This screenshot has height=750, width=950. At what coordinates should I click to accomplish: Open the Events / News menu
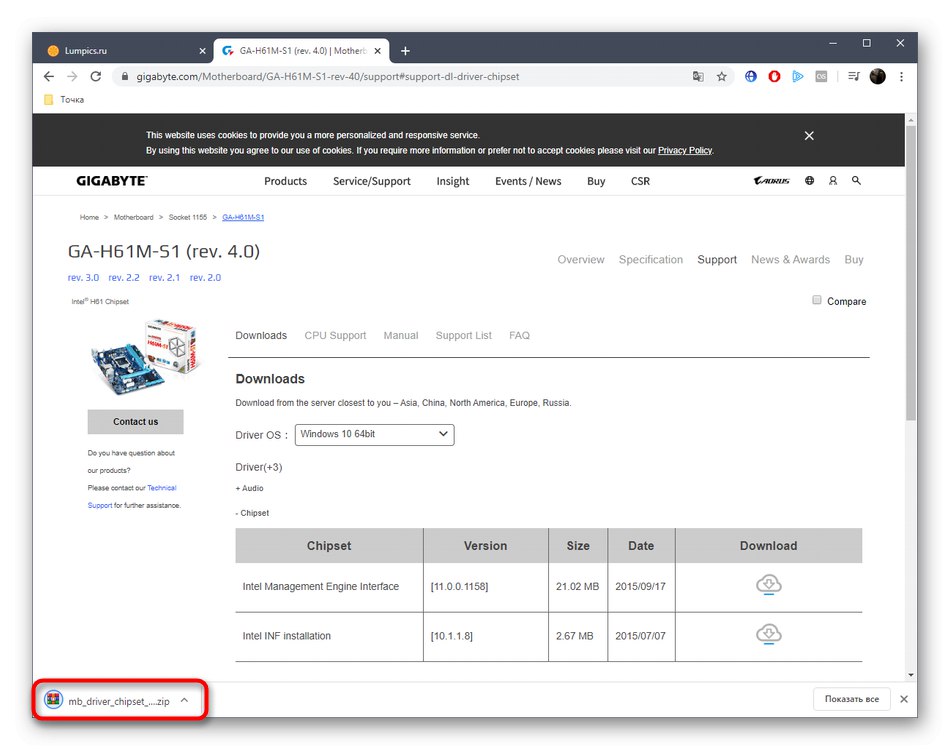[x=528, y=181]
